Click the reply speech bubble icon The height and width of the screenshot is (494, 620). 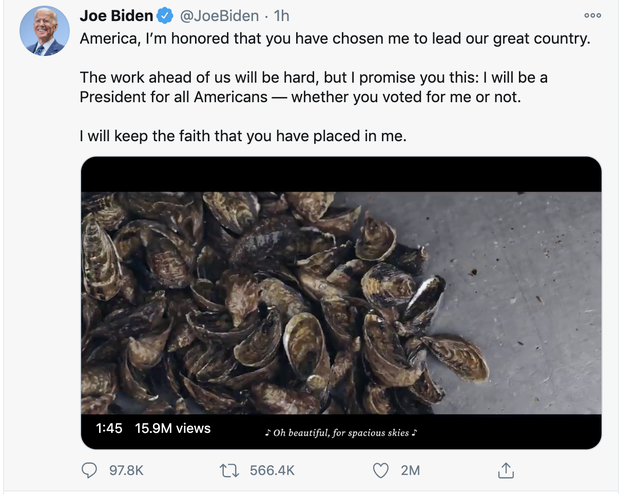89,470
